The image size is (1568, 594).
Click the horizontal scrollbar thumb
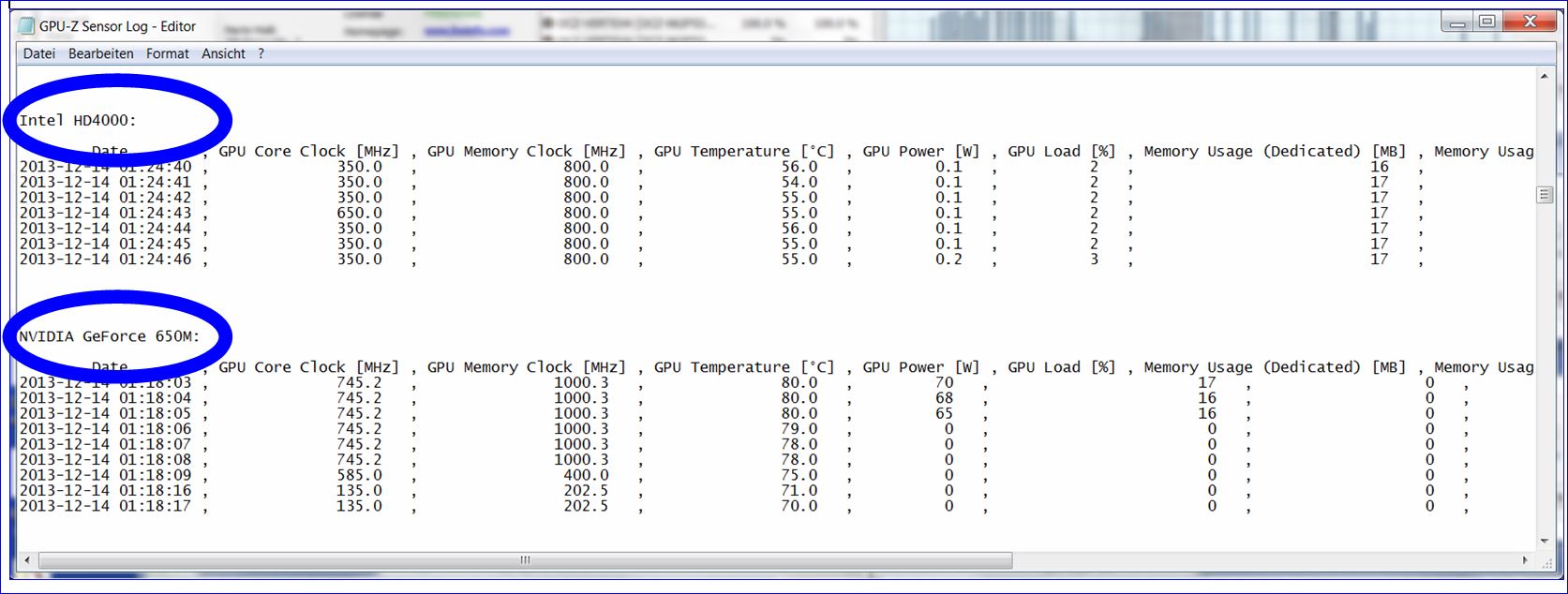525,560
